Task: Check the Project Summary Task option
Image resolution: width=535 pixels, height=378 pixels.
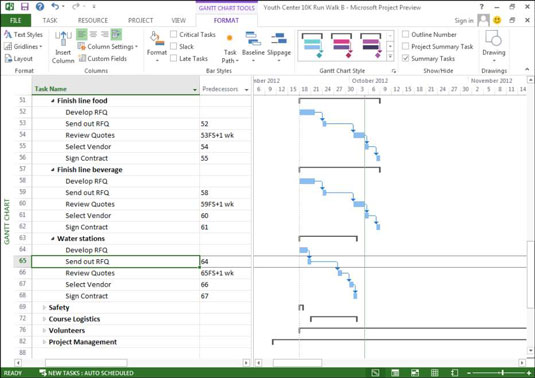Action: pos(405,46)
